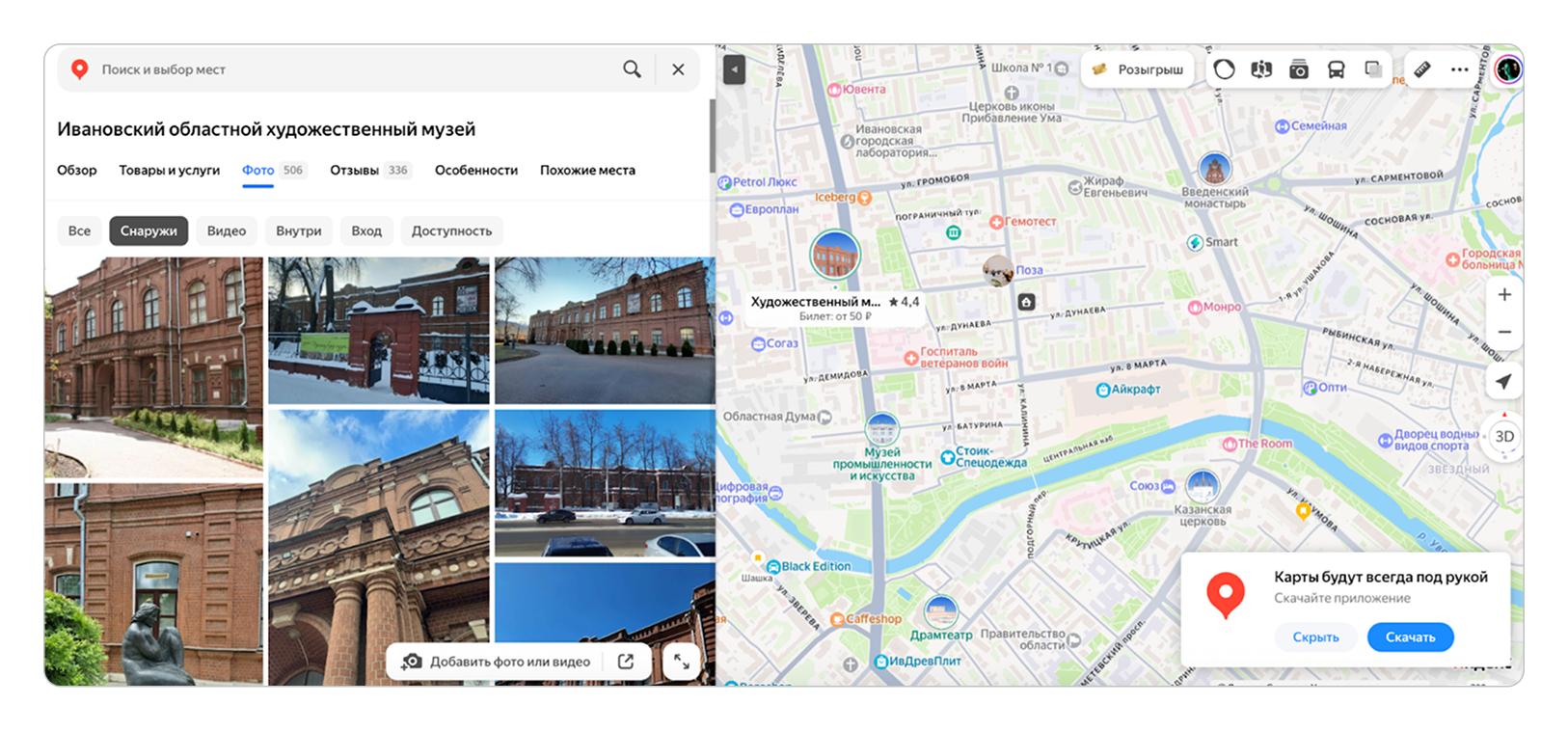1568x731 pixels.
Task: Click the Скачать button
Action: pos(1410,637)
